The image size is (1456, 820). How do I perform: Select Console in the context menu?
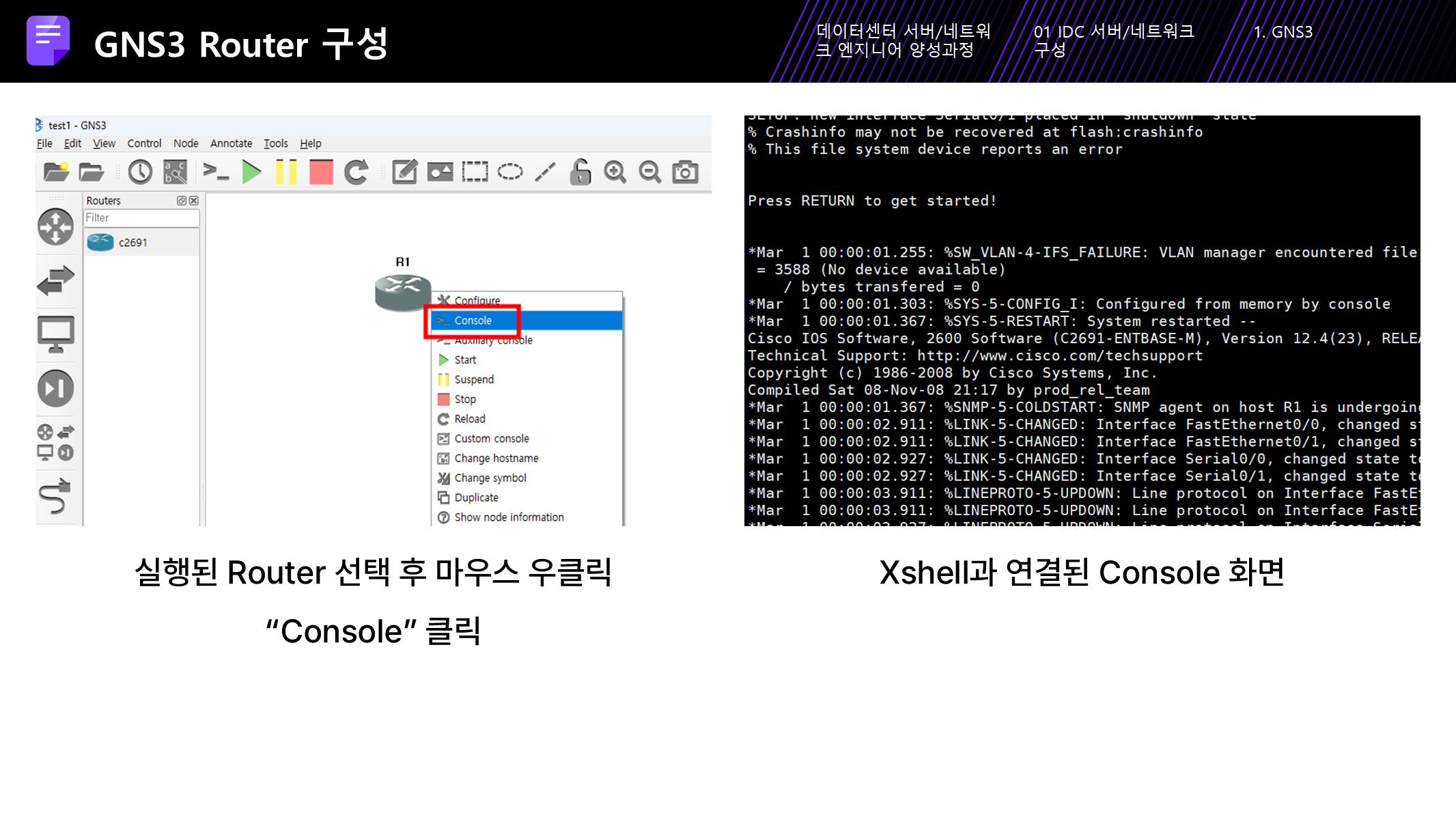(x=473, y=320)
